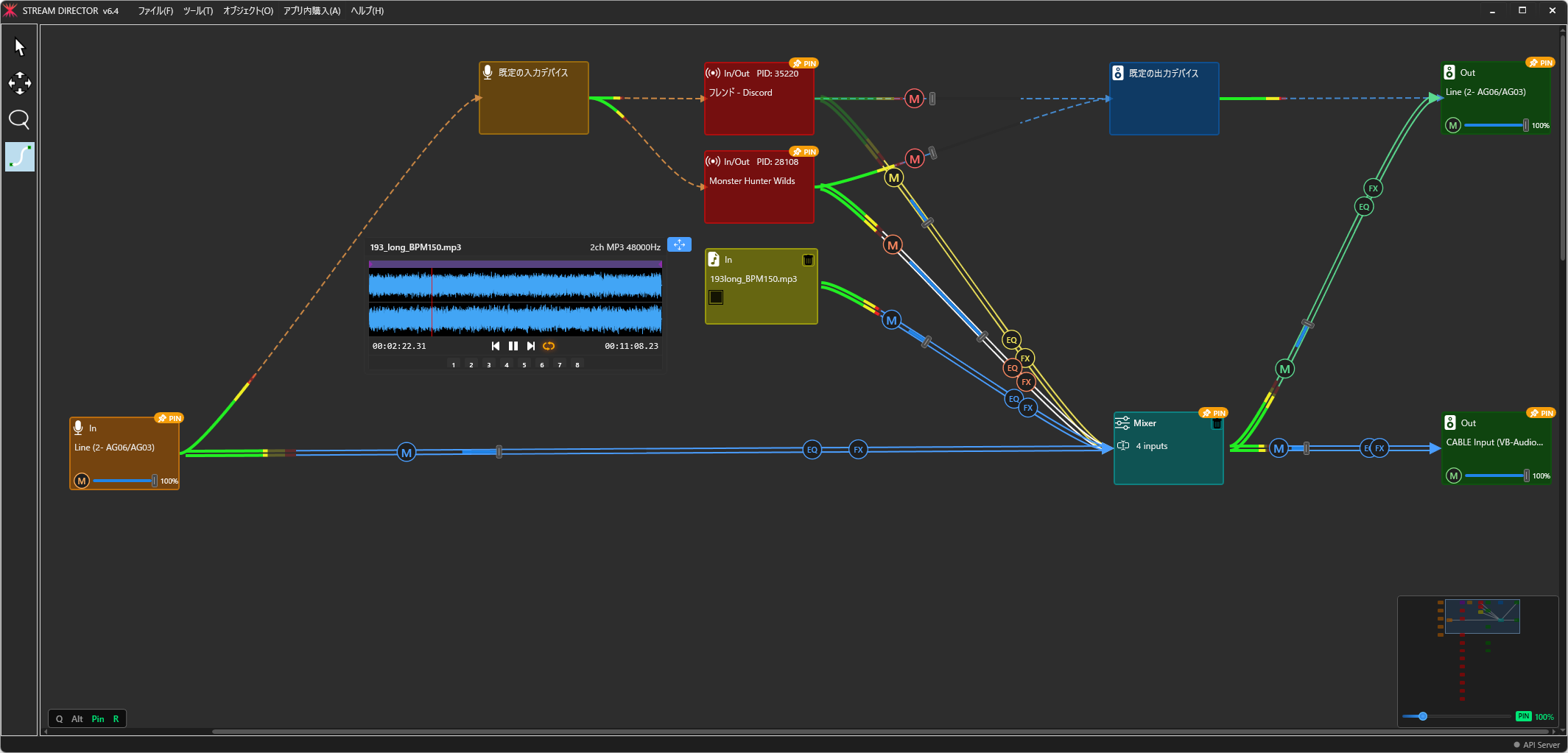Open the オブジェクト(O) menu

248,11
